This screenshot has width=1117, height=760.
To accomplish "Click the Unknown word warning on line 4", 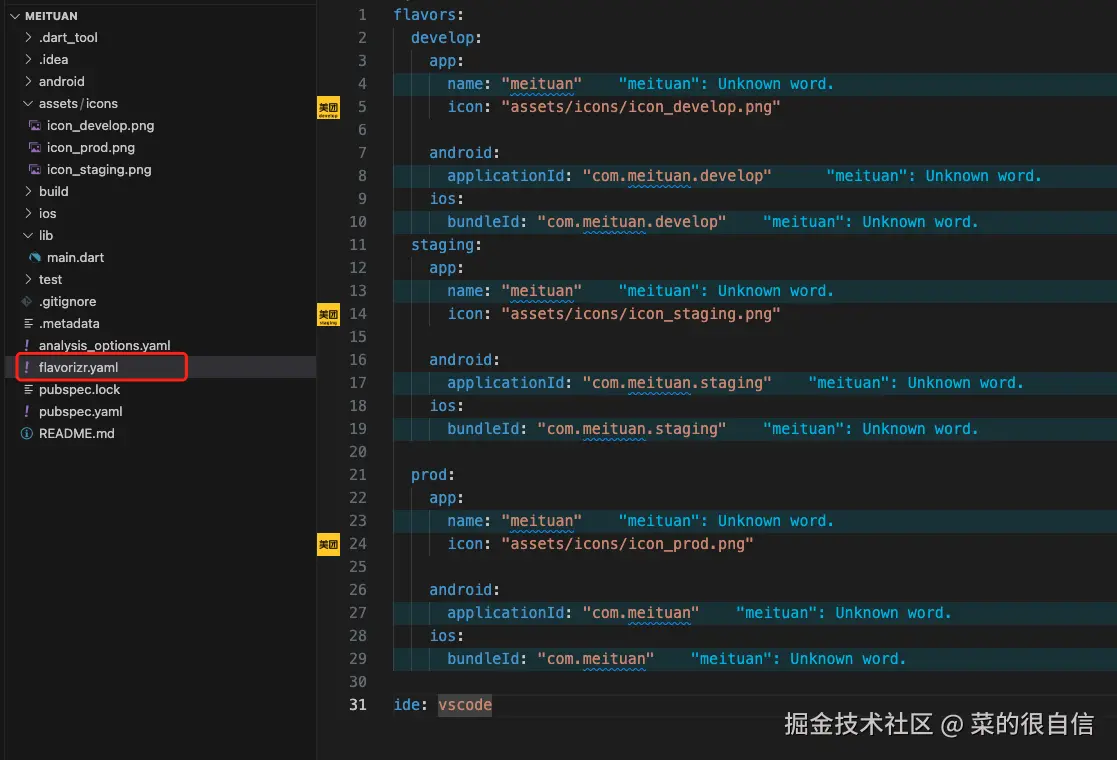I will pos(726,83).
